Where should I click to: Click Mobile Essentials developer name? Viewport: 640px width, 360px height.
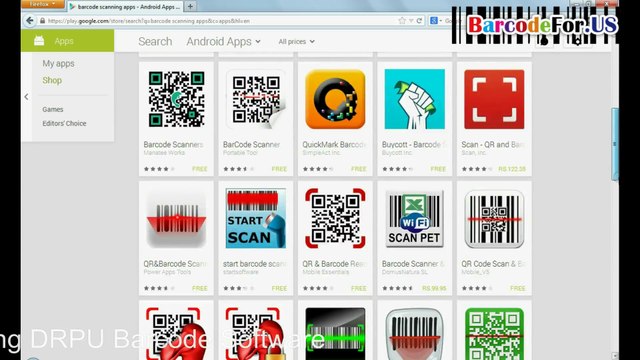click(x=326, y=272)
